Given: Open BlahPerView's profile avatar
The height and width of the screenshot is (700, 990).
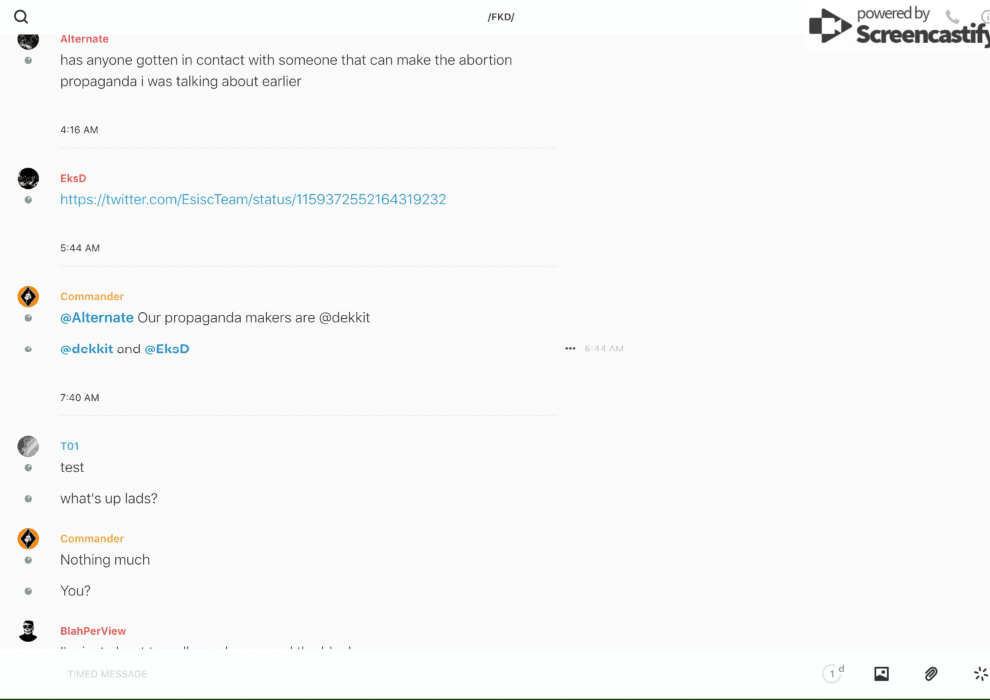Looking at the screenshot, I should pyautogui.click(x=28, y=631).
